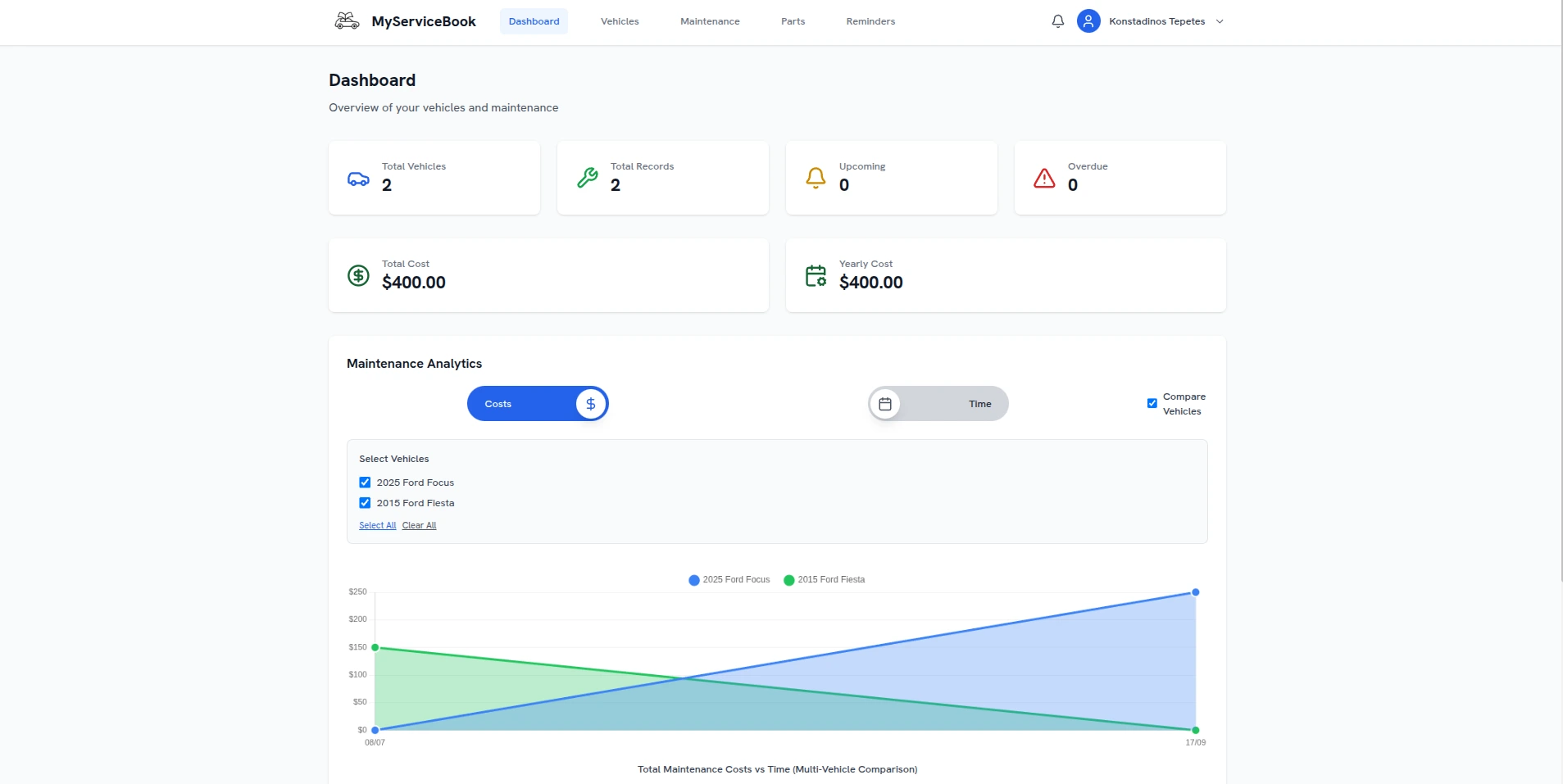Click the Select All link

click(377, 526)
